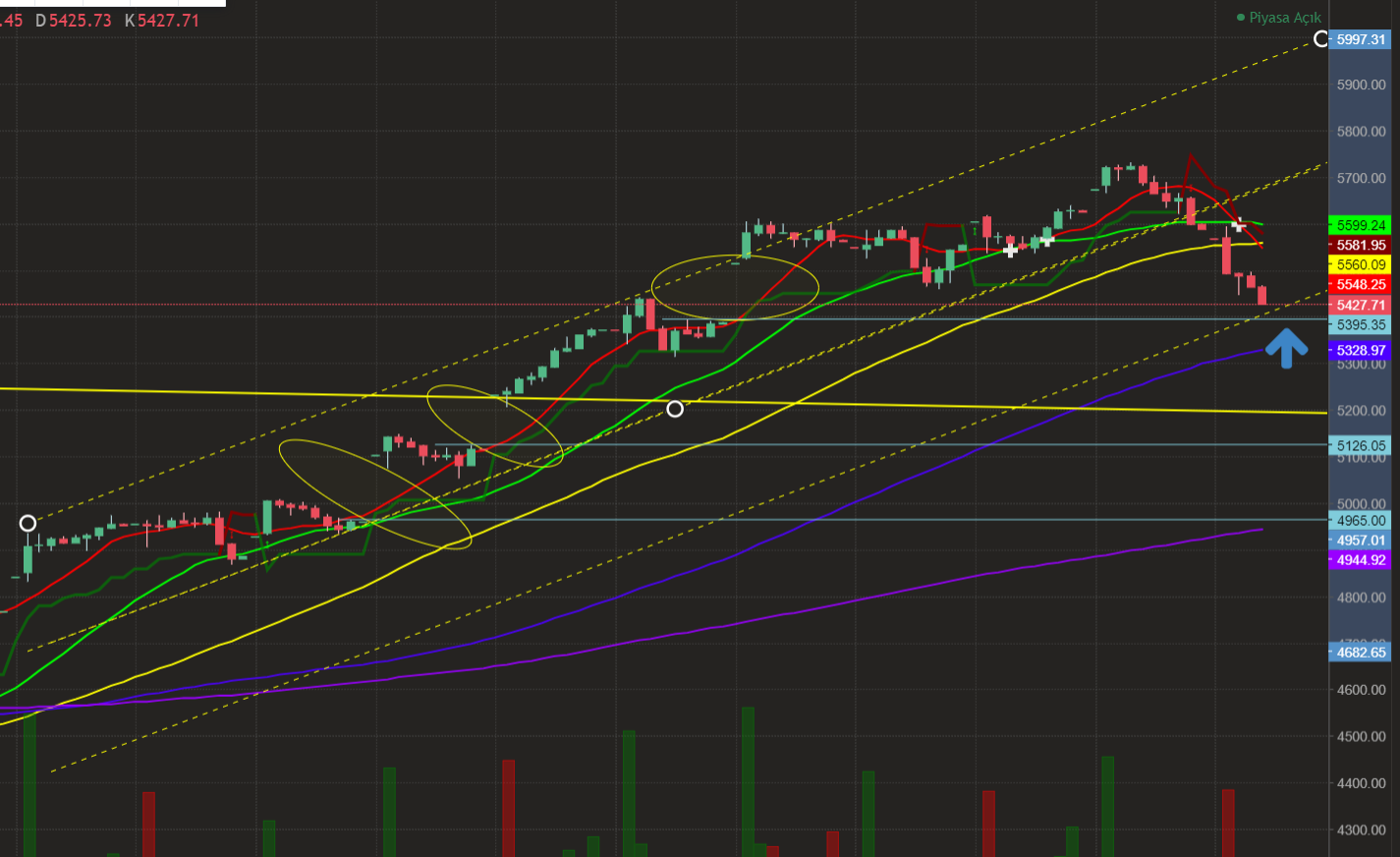Click the 5997.31 price label
This screenshot has width=1400, height=857.
click(x=1361, y=39)
